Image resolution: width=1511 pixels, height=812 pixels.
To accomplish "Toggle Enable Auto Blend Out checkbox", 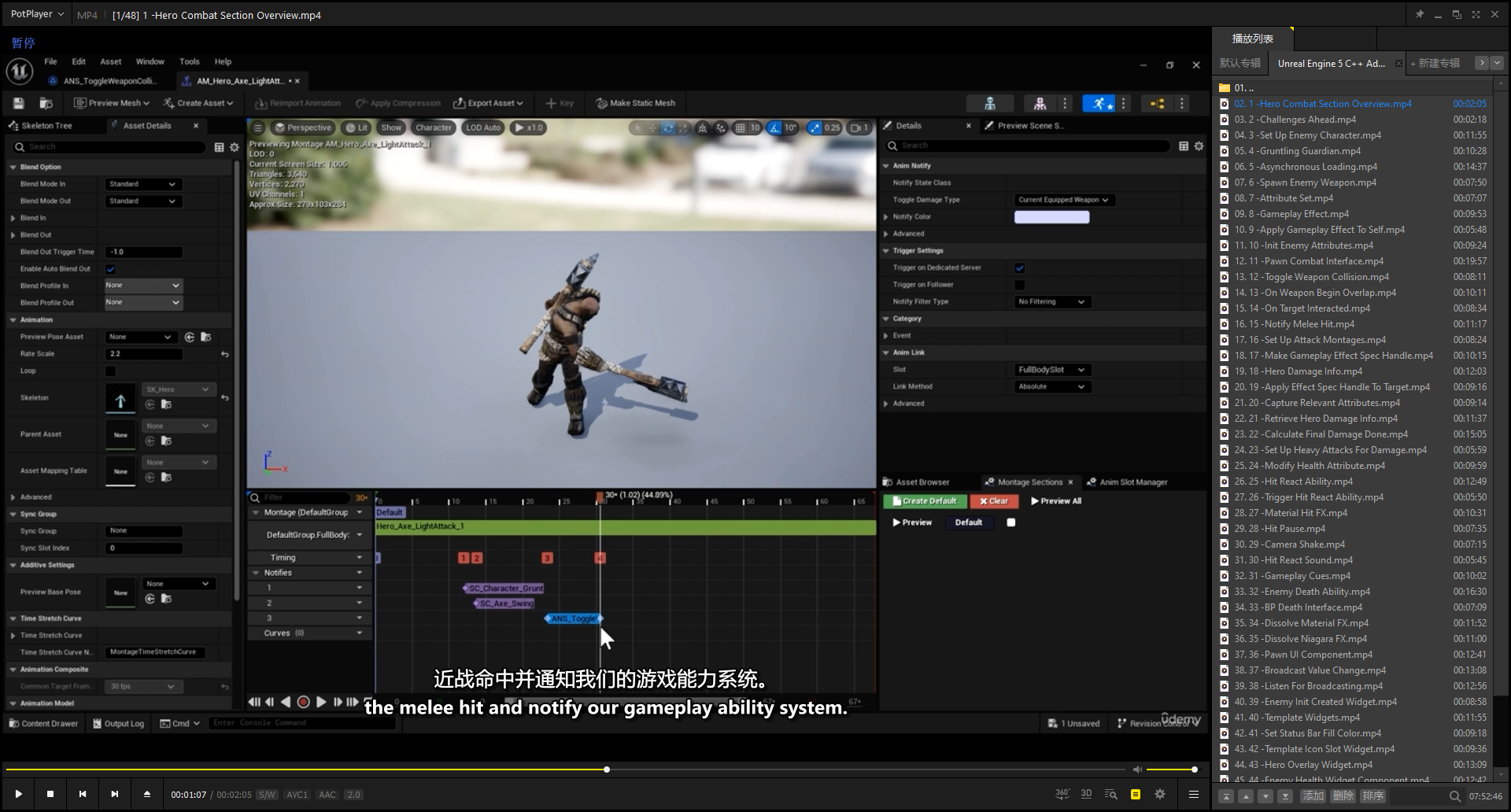I will click(111, 269).
